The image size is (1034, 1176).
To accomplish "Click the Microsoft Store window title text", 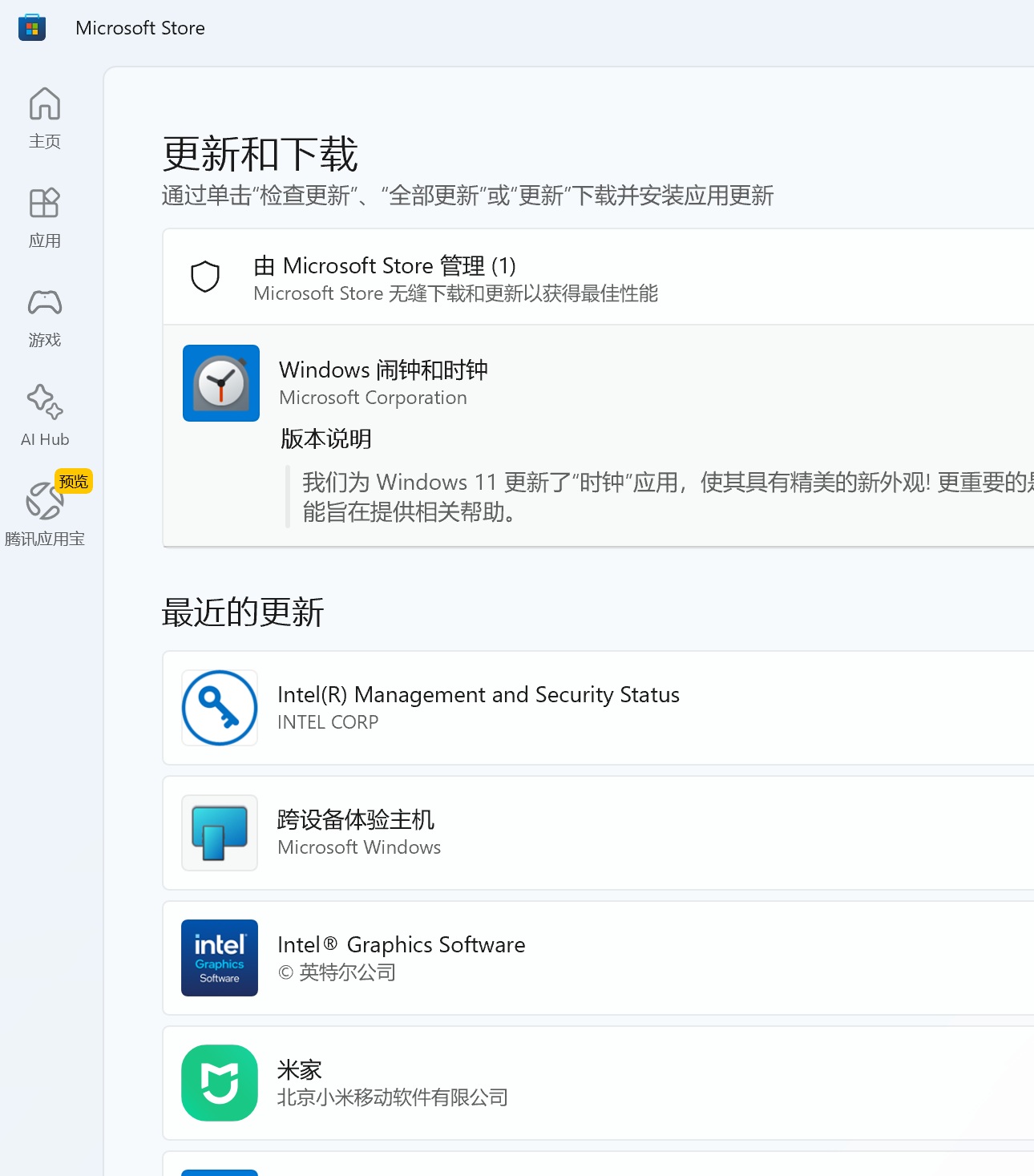I will point(140,28).
